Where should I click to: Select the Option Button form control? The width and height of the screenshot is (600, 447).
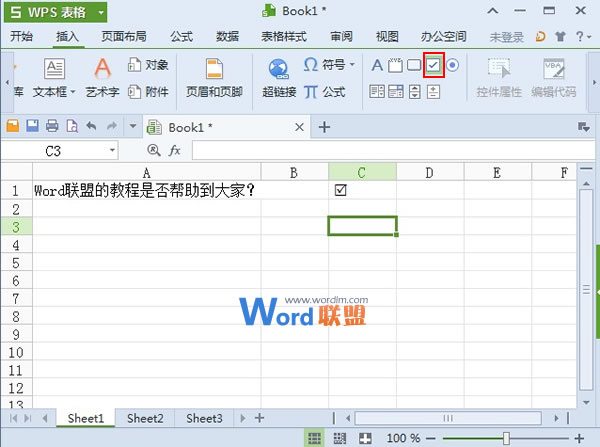point(452,65)
